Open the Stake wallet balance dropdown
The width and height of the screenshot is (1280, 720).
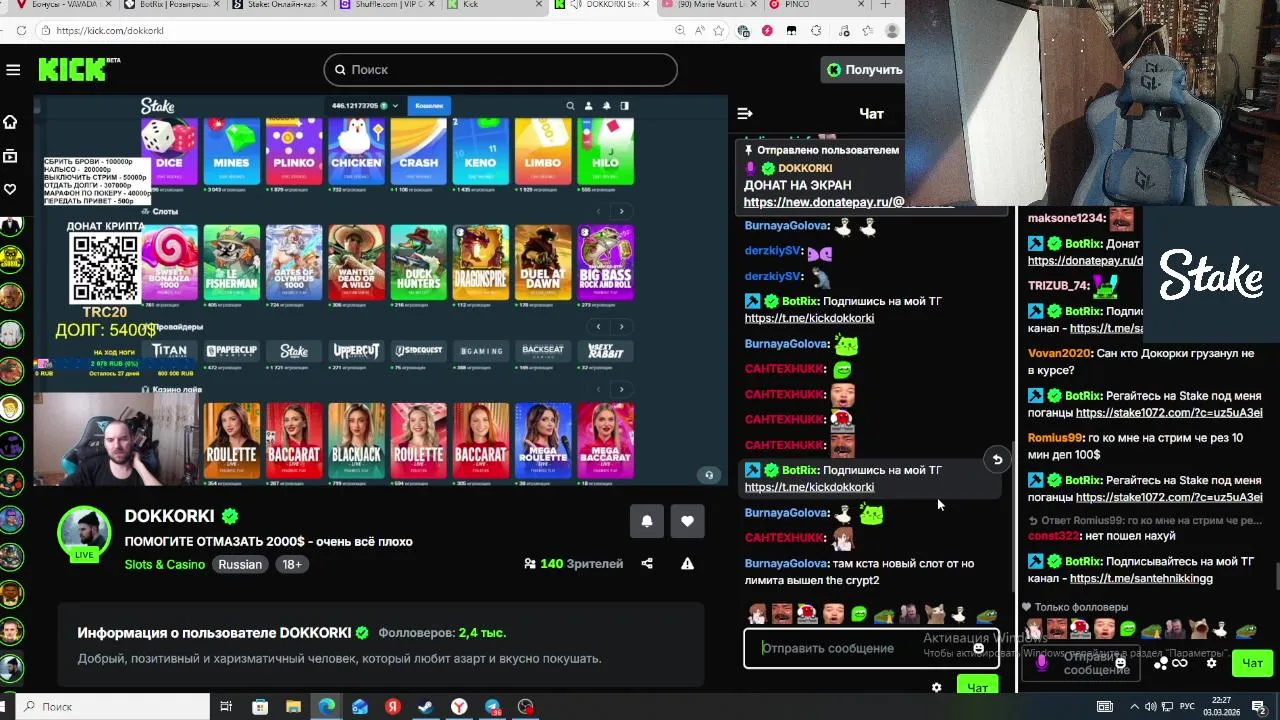click(365, 106)
